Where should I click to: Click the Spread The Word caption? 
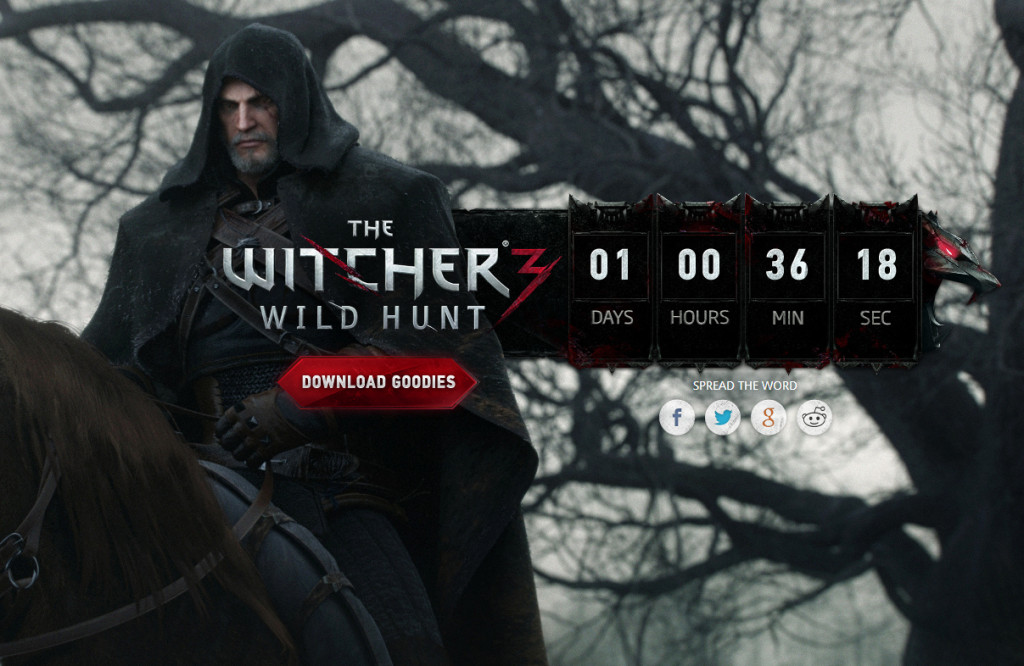tap(744, 386)
